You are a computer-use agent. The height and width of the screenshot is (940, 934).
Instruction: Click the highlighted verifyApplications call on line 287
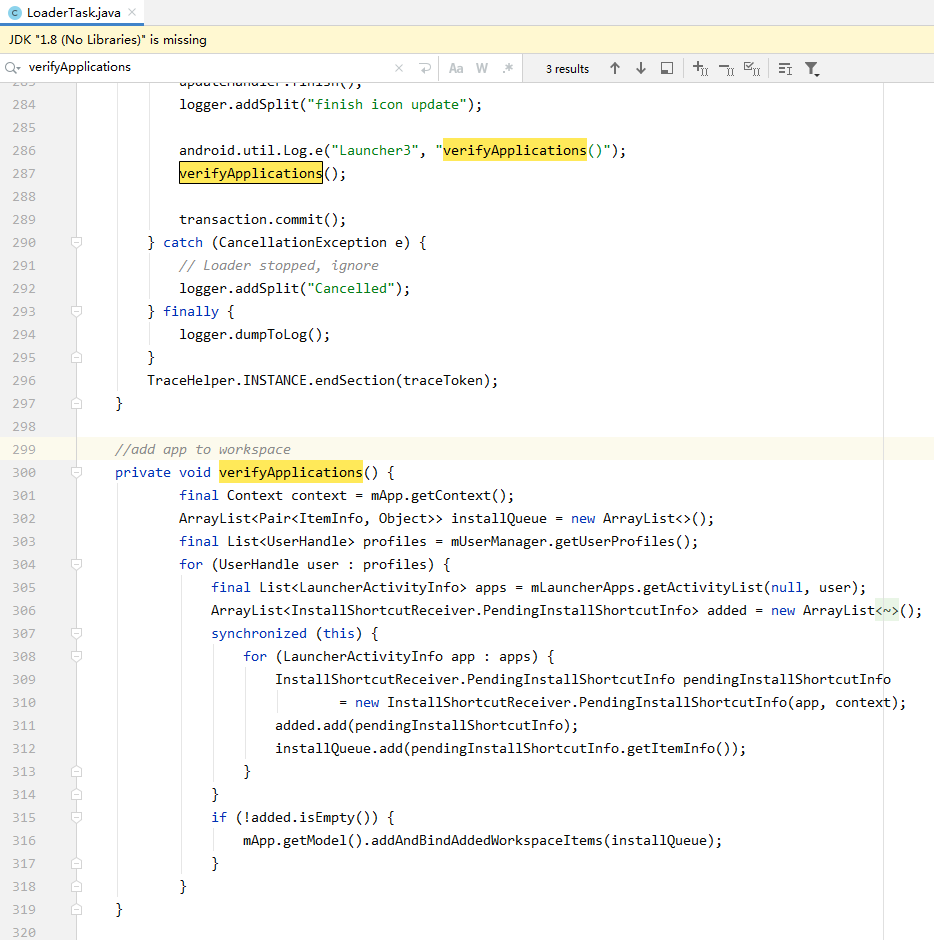(251, 173)
